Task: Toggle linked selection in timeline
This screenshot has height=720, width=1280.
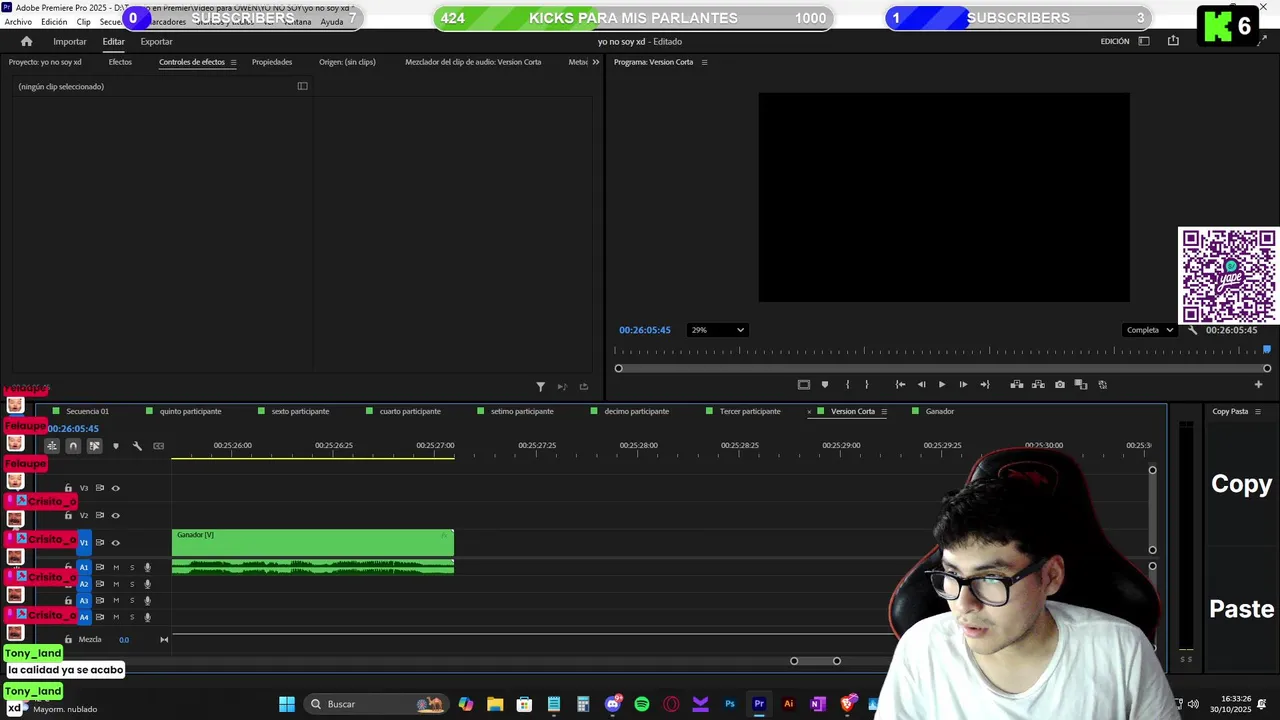Action: point(94,446)
